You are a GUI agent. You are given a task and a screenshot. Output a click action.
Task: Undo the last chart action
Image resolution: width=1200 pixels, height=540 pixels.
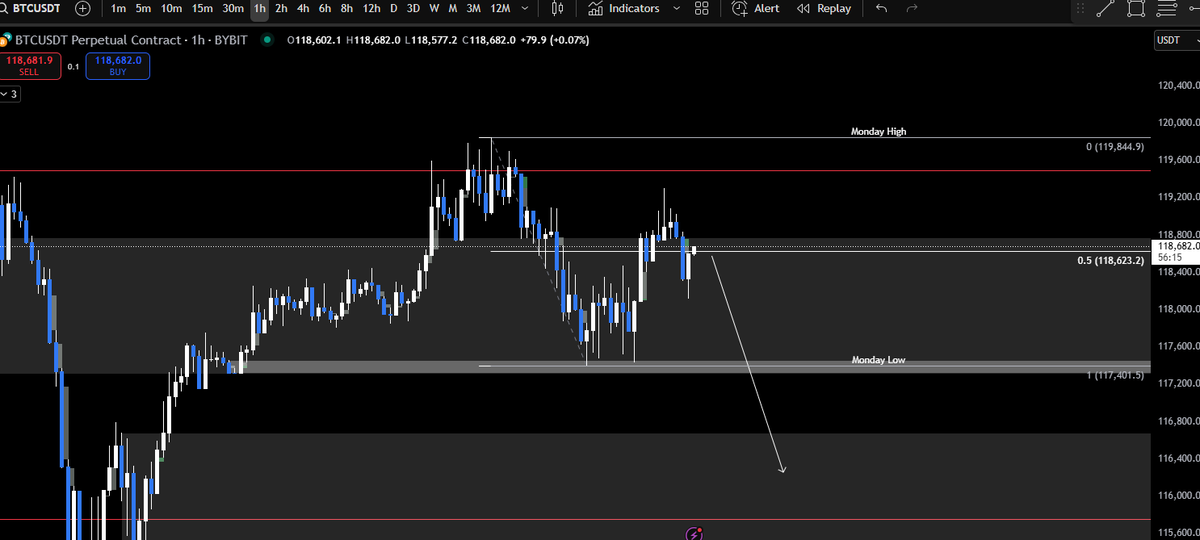[x=881, y=8]
